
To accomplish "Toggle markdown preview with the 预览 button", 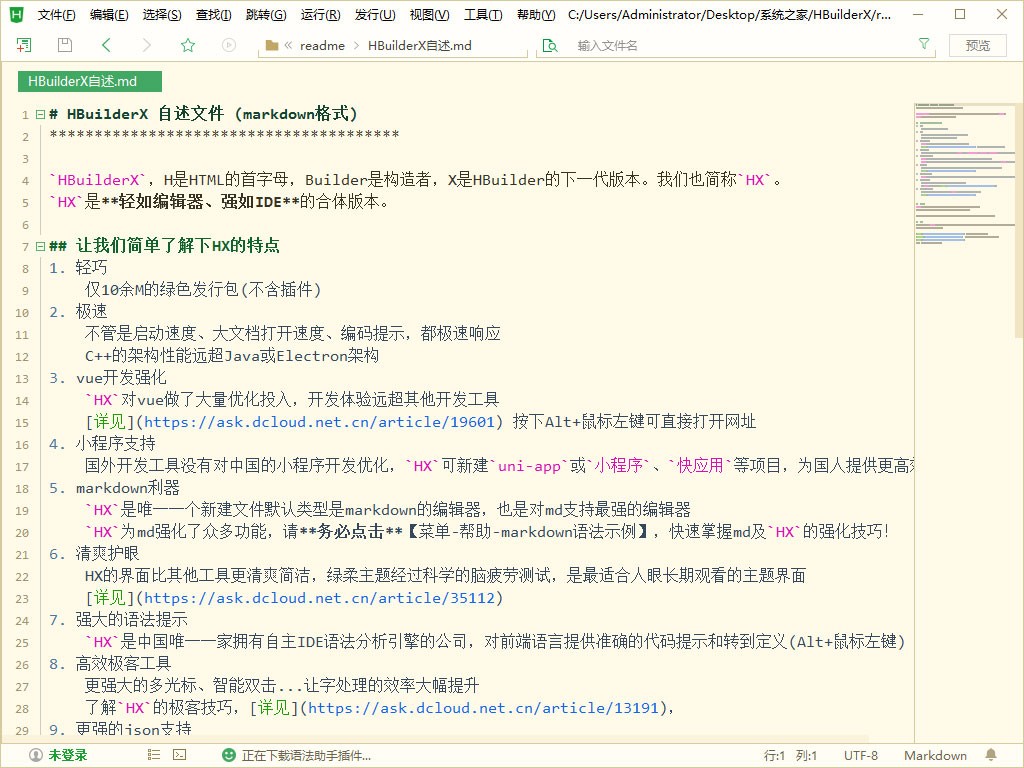I will (x=977, y=45).
